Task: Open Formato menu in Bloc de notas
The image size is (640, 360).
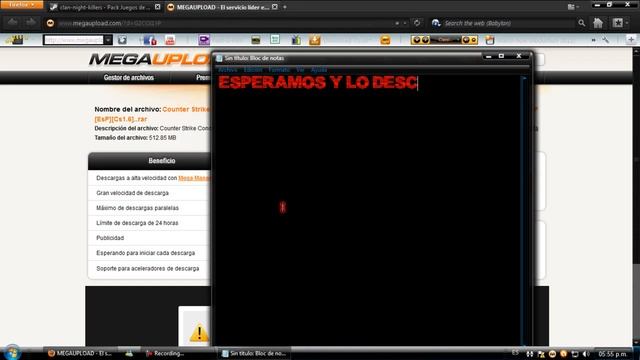Action: click(279, 70)
